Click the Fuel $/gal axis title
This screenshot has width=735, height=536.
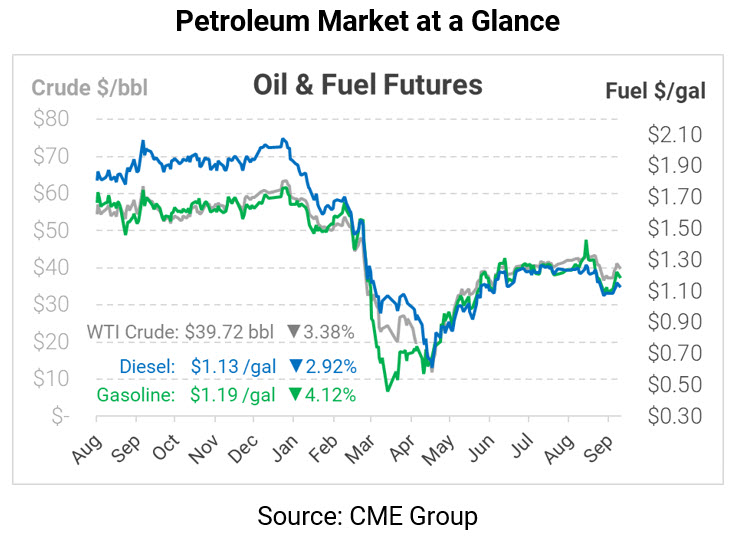click(x=655, y=90)
